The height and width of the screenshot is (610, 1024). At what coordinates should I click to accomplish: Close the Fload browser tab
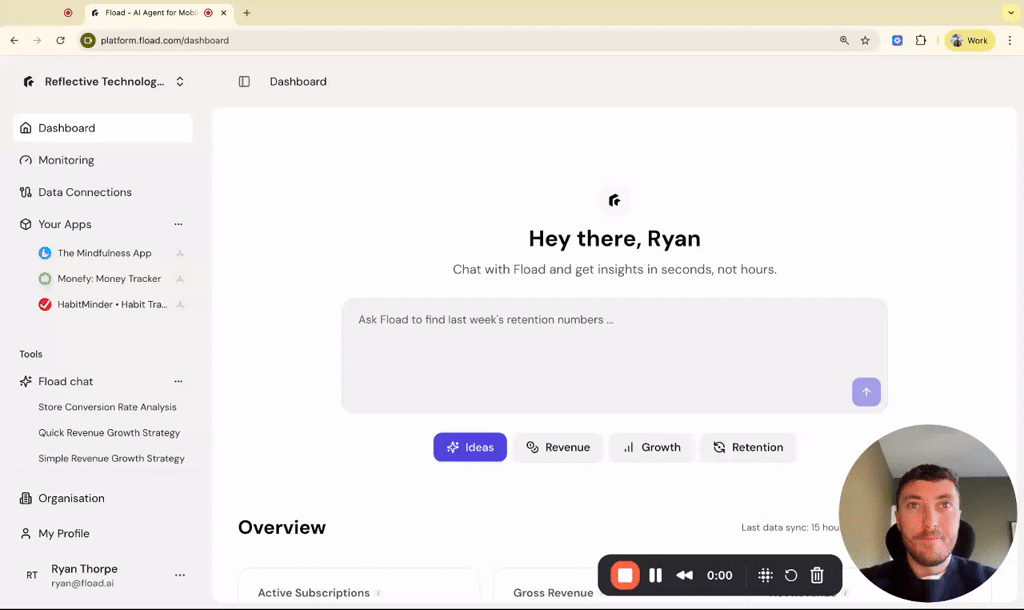[x=223, y=13]
